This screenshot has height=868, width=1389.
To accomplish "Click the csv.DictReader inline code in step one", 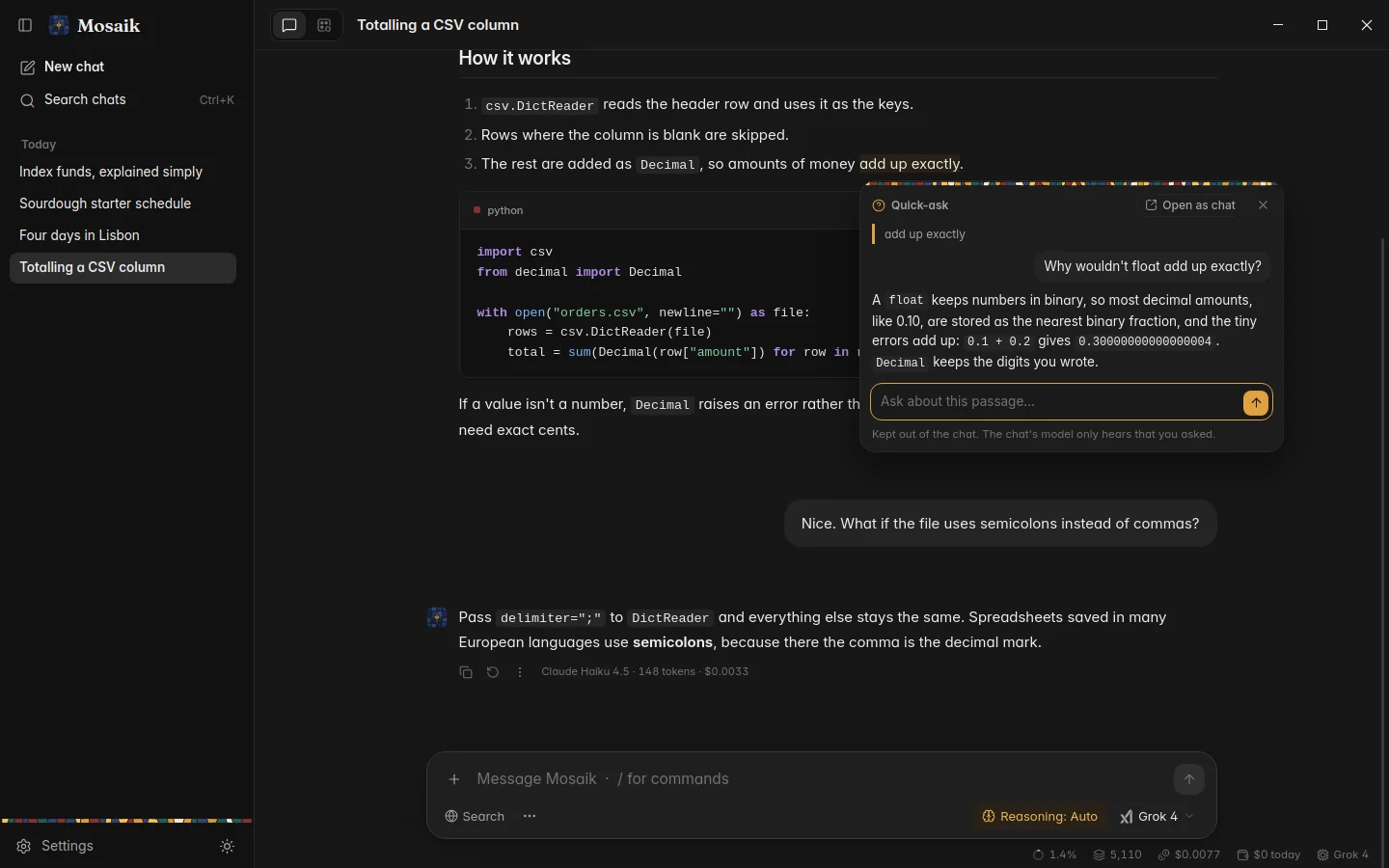I will click(539, 105).
